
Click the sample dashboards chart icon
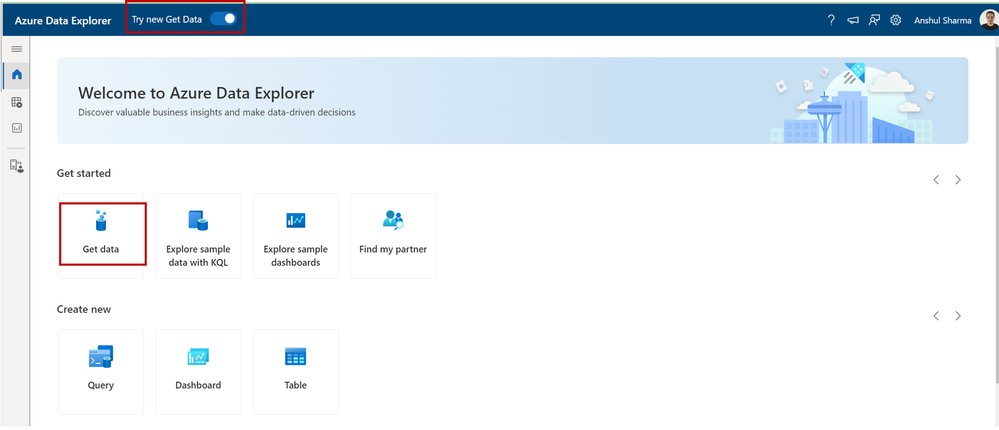(x=296, y=220)
